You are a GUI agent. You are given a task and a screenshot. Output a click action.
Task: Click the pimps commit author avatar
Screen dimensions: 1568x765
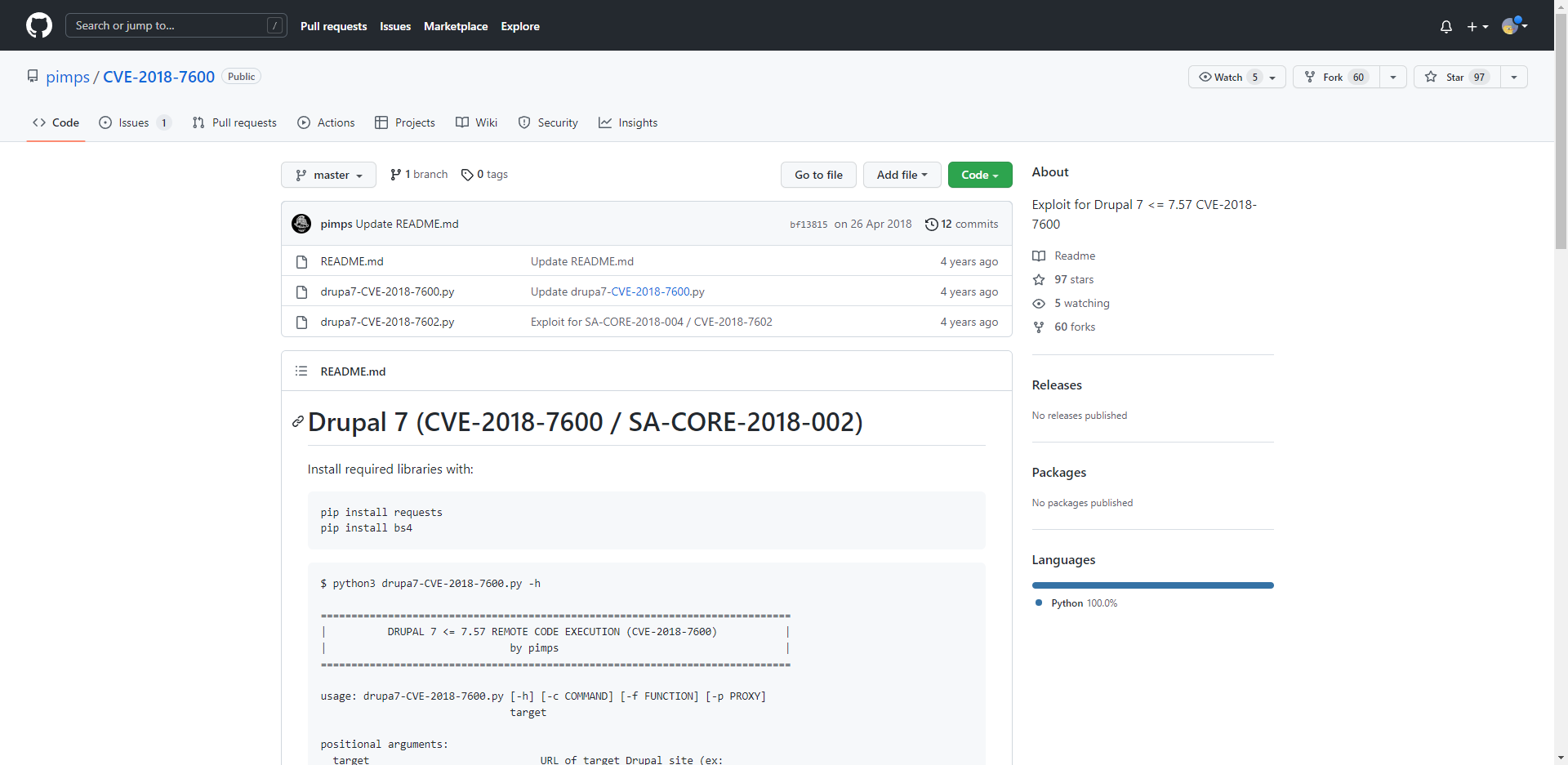[x=301, y=224]
